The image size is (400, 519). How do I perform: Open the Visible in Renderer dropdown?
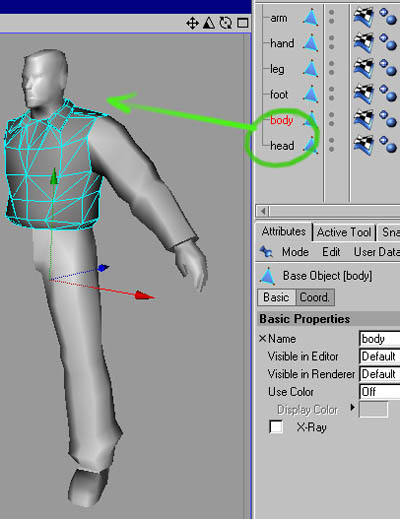click(379, 374)
